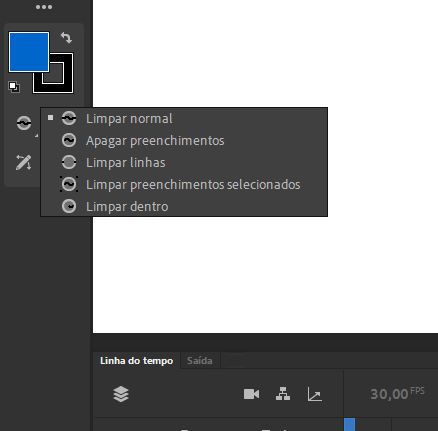
Task: Choose 'Limpar dentro' eraser mode
Action: (184, 206)
